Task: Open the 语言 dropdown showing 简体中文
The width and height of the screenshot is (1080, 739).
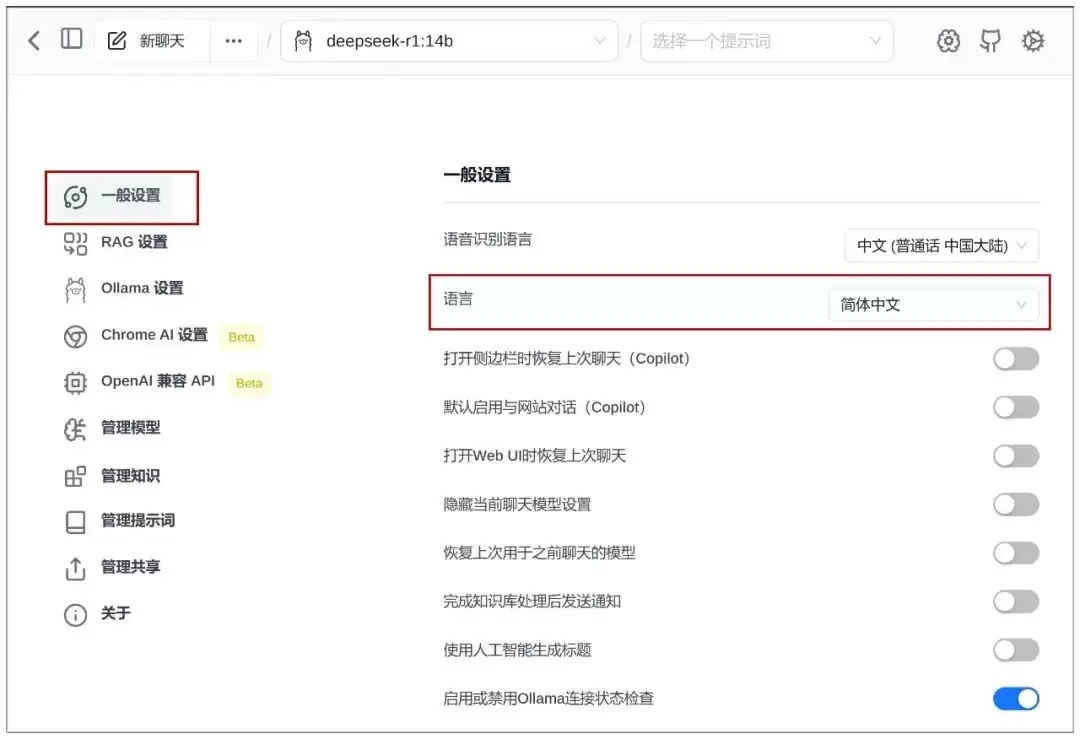Action: [934, 305]
